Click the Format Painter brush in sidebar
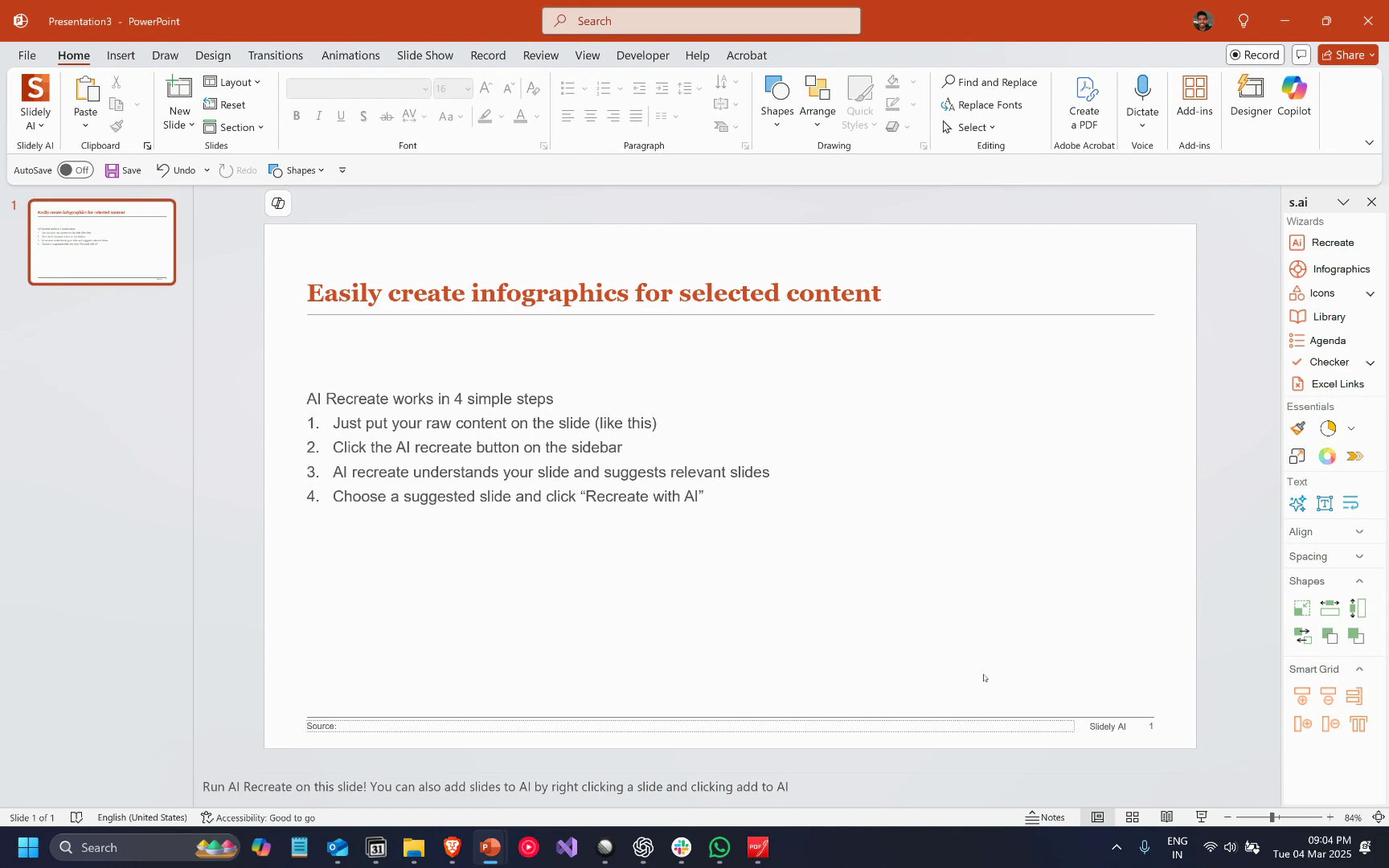The height and width of the screenshot is (868, 1389). pyautogui.click(x=1298, y=428)
